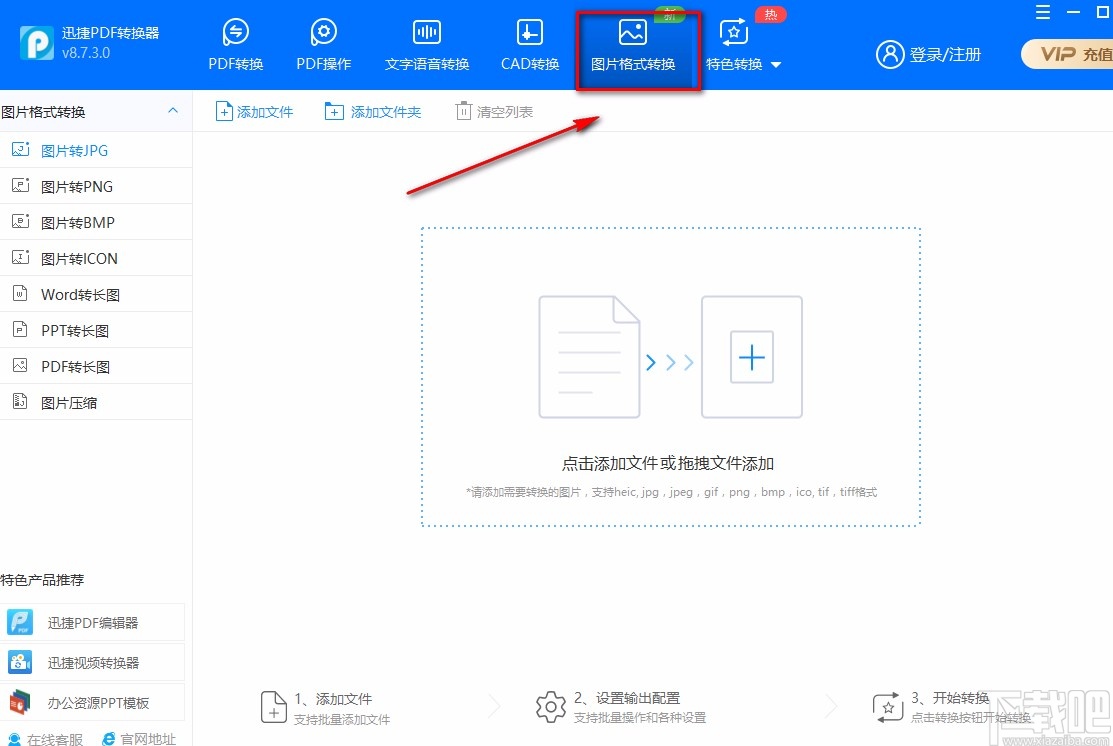Switch to the PDF转换 tab
The image size is (1113, 746).
pos(235,42)
